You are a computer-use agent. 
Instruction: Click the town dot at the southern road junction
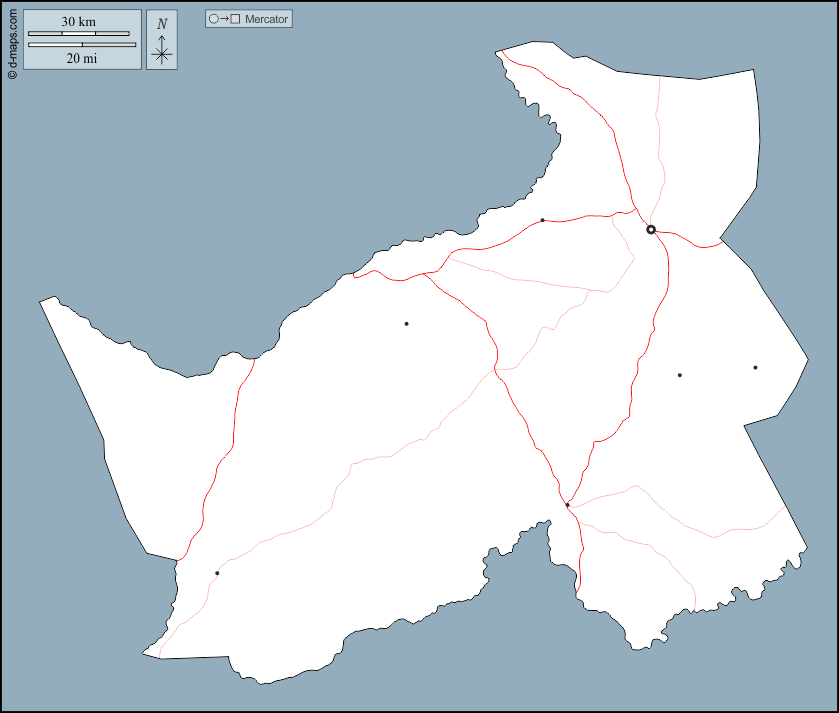(567, 505)
